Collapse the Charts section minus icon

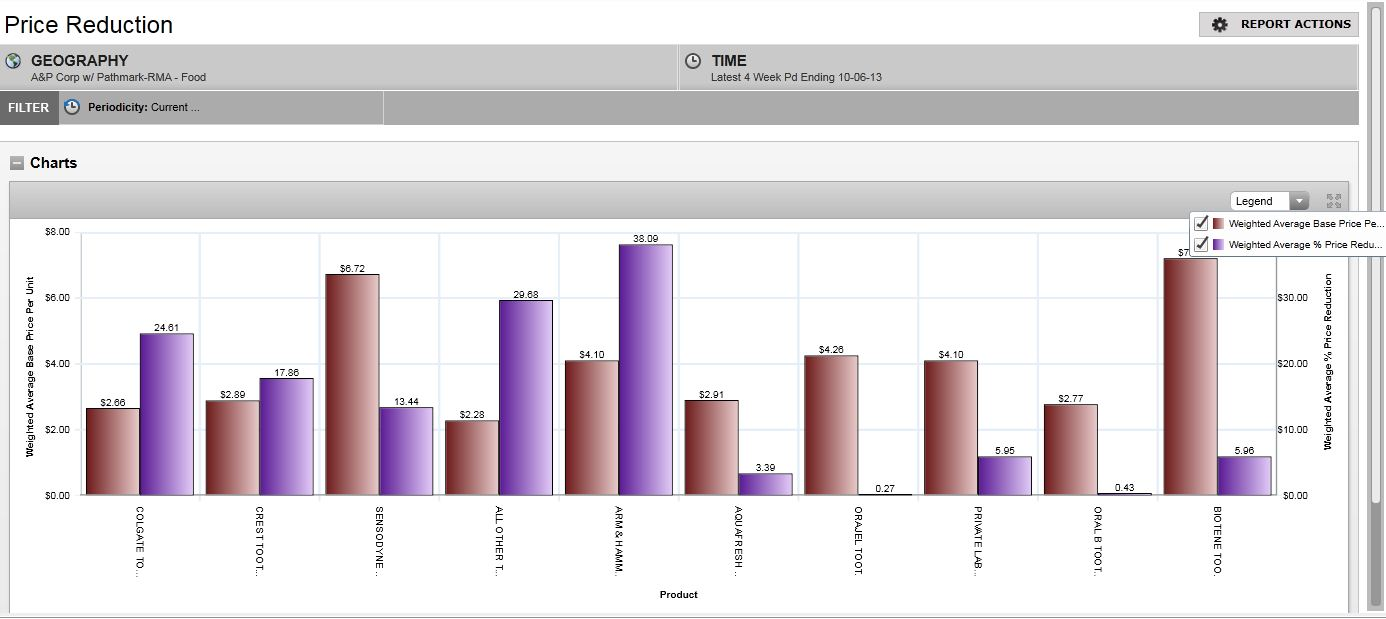pos(17,163)
